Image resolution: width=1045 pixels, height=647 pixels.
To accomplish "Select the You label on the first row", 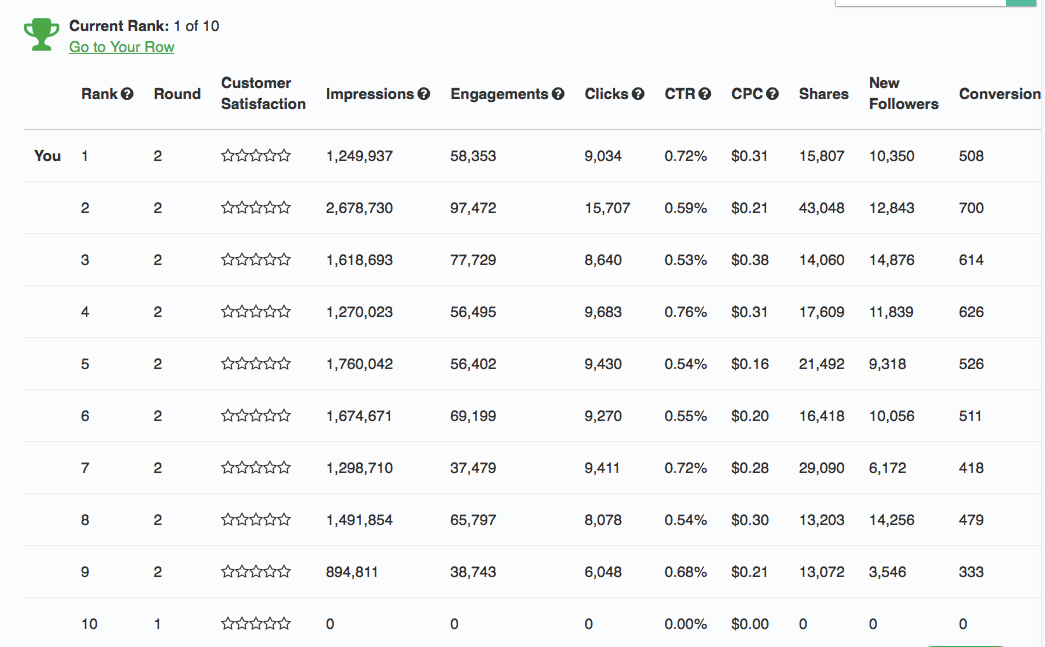I will click(x=47, y=156).
